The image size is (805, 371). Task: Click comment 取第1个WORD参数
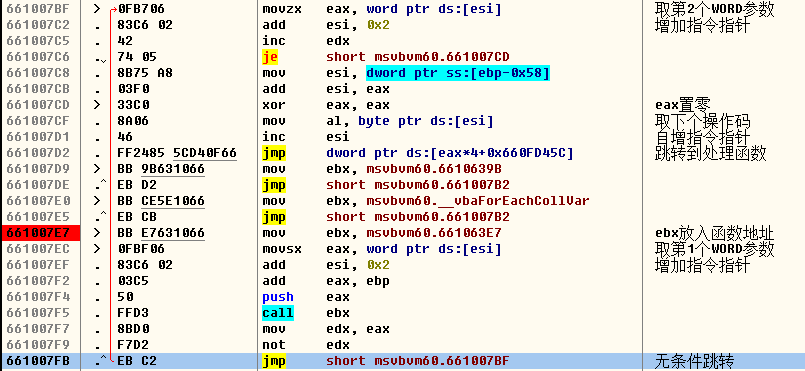click(715, 249)
